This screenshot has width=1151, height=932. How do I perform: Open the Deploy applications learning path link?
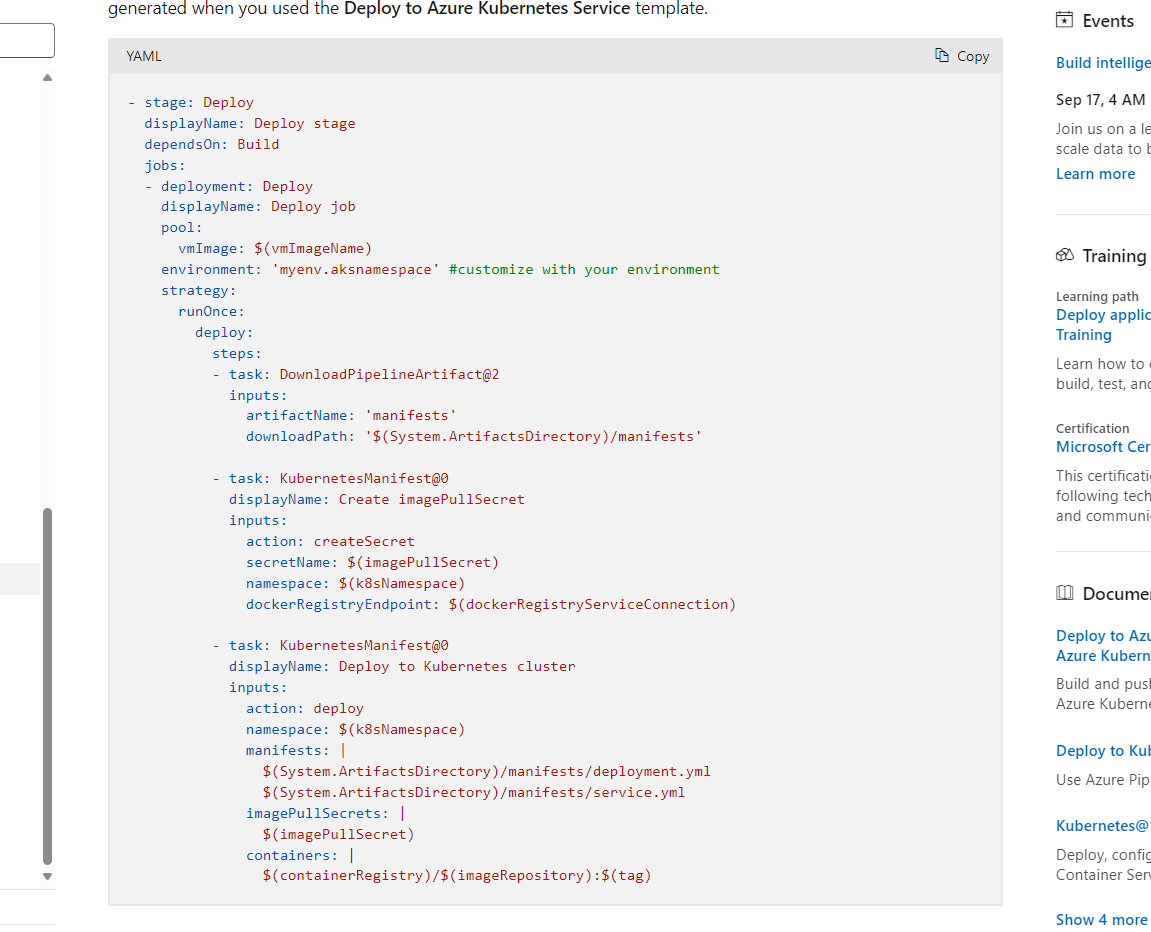pos(1103,324)
